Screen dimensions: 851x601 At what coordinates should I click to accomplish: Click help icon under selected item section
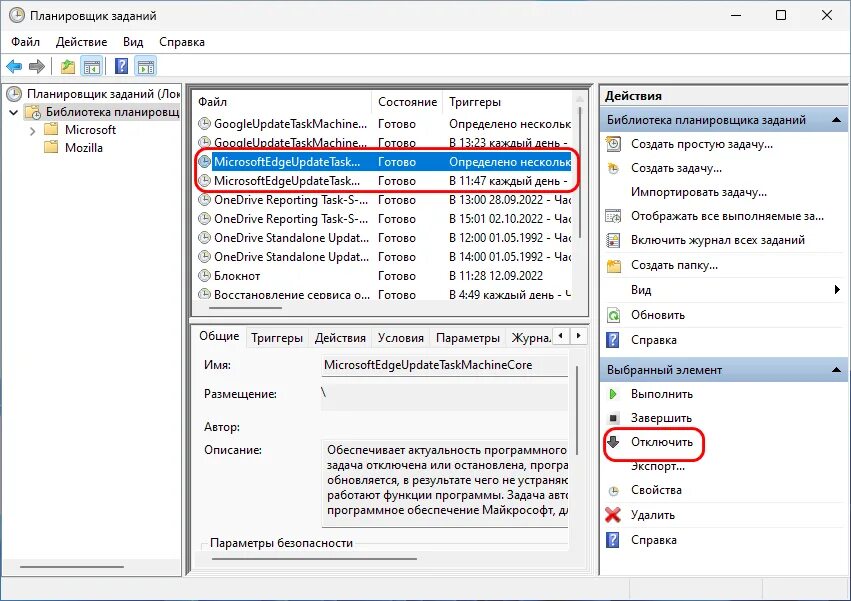[613, 540]
